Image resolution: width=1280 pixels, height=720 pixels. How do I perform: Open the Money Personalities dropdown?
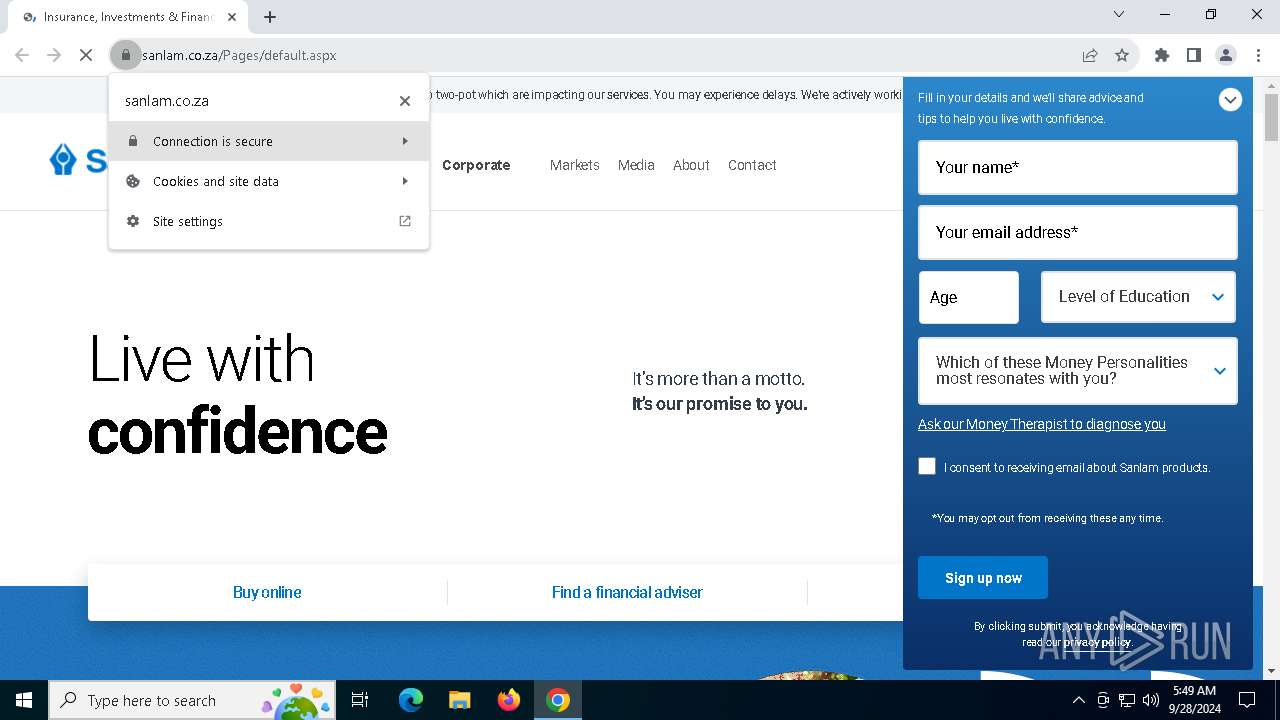(1078, 371)
